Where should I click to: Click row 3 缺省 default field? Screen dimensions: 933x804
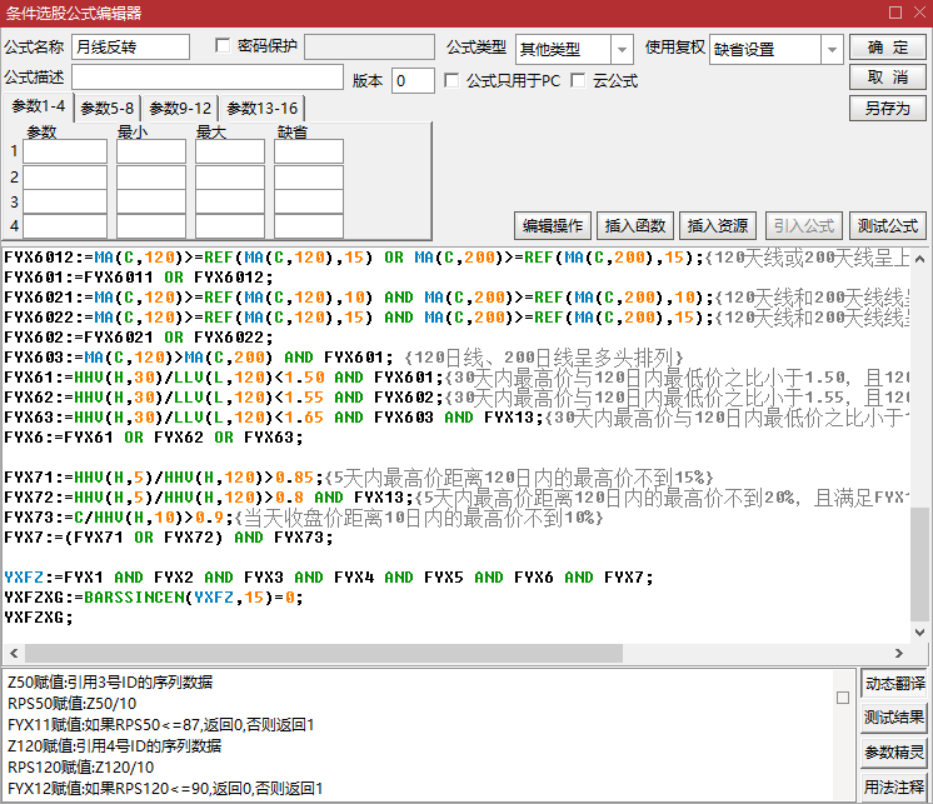pyautogui.click(x=308, y=202)
